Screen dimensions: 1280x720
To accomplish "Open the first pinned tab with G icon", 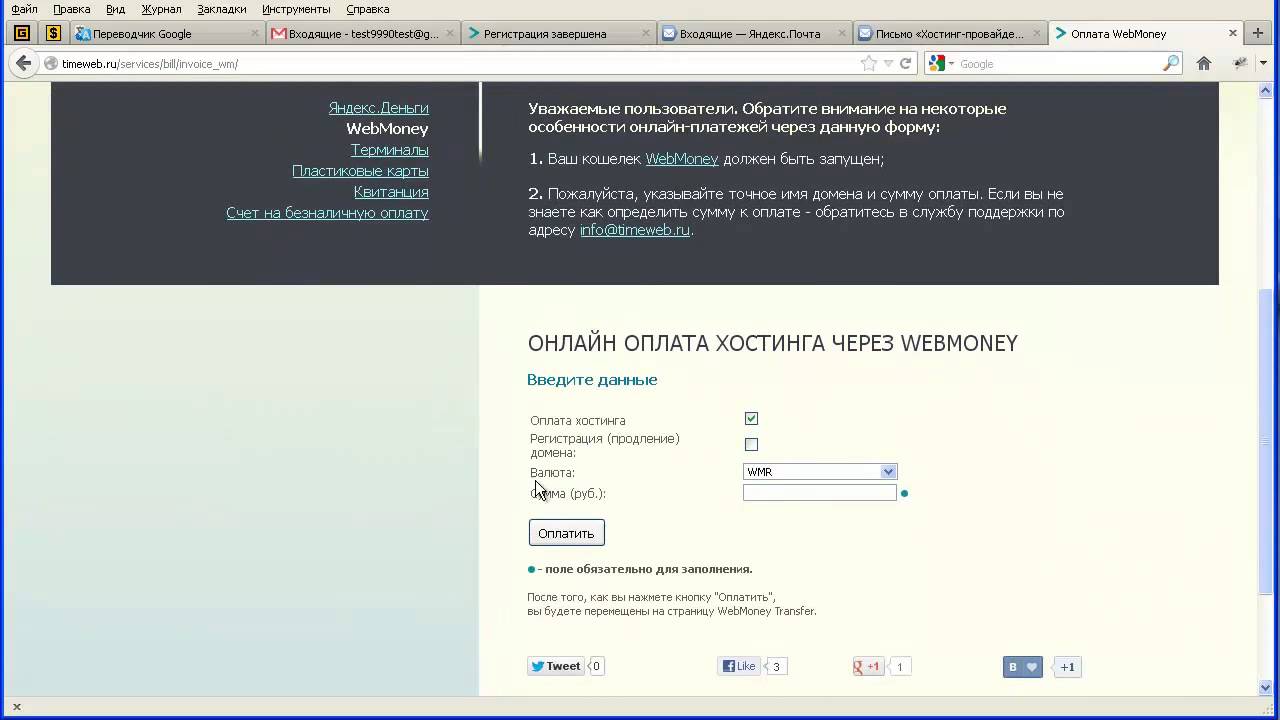I will coord(21,33).
